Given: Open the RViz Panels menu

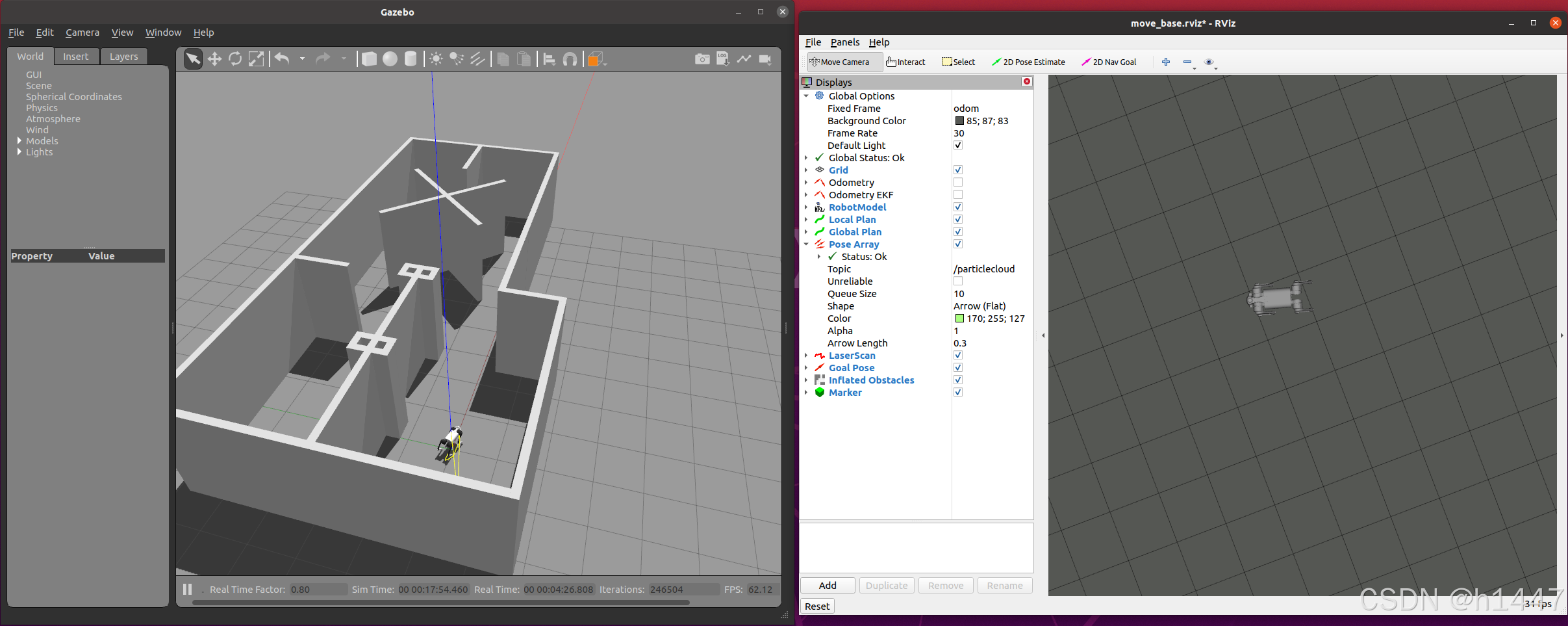Looking at the screenshot, I should (x=845, y=42).
